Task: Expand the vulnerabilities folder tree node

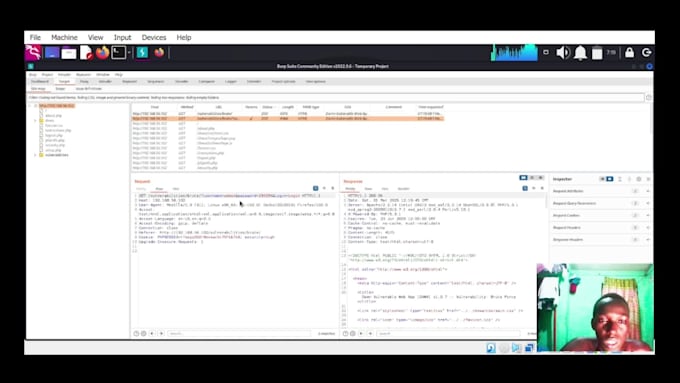Action: (x=35, y=155)
